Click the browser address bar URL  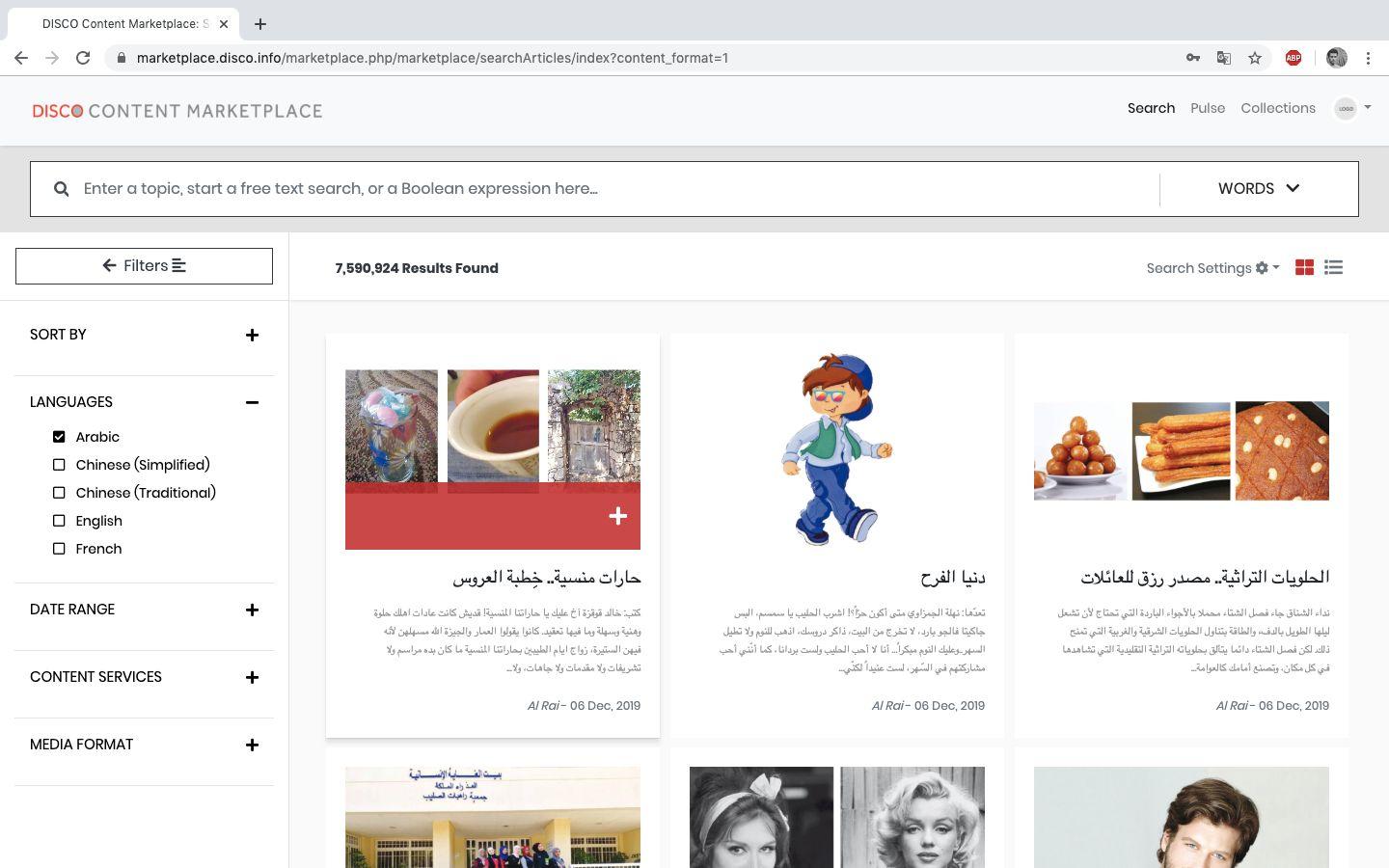pyautogui.click(x=432, y=58)
